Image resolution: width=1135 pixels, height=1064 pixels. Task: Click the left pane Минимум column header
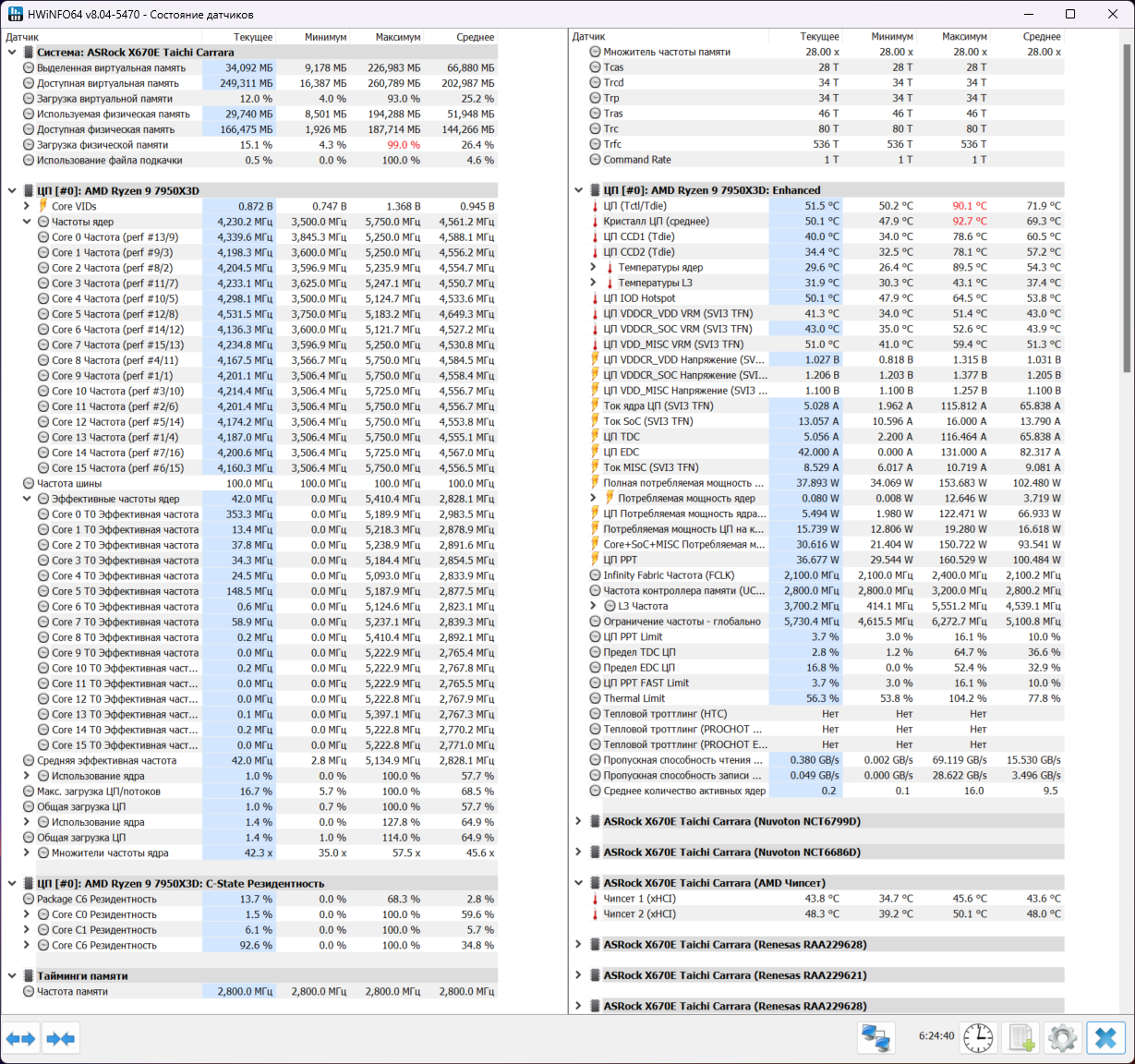coord(312,37)
